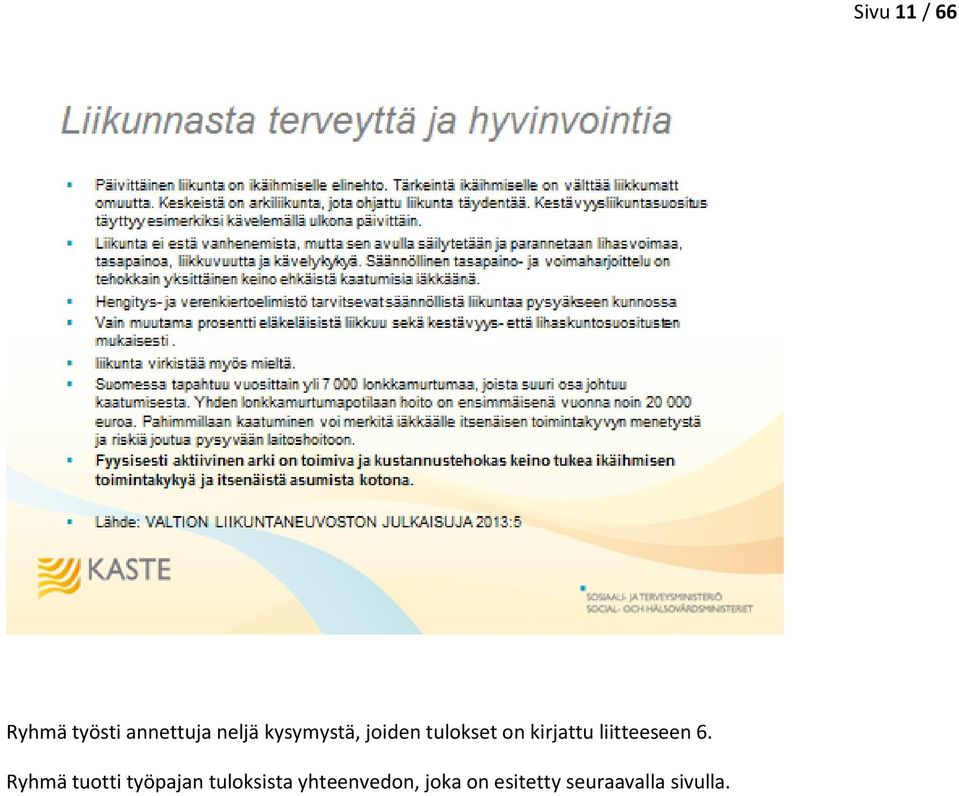Click the 'KASTE' logo text

(x=129, y=570)
